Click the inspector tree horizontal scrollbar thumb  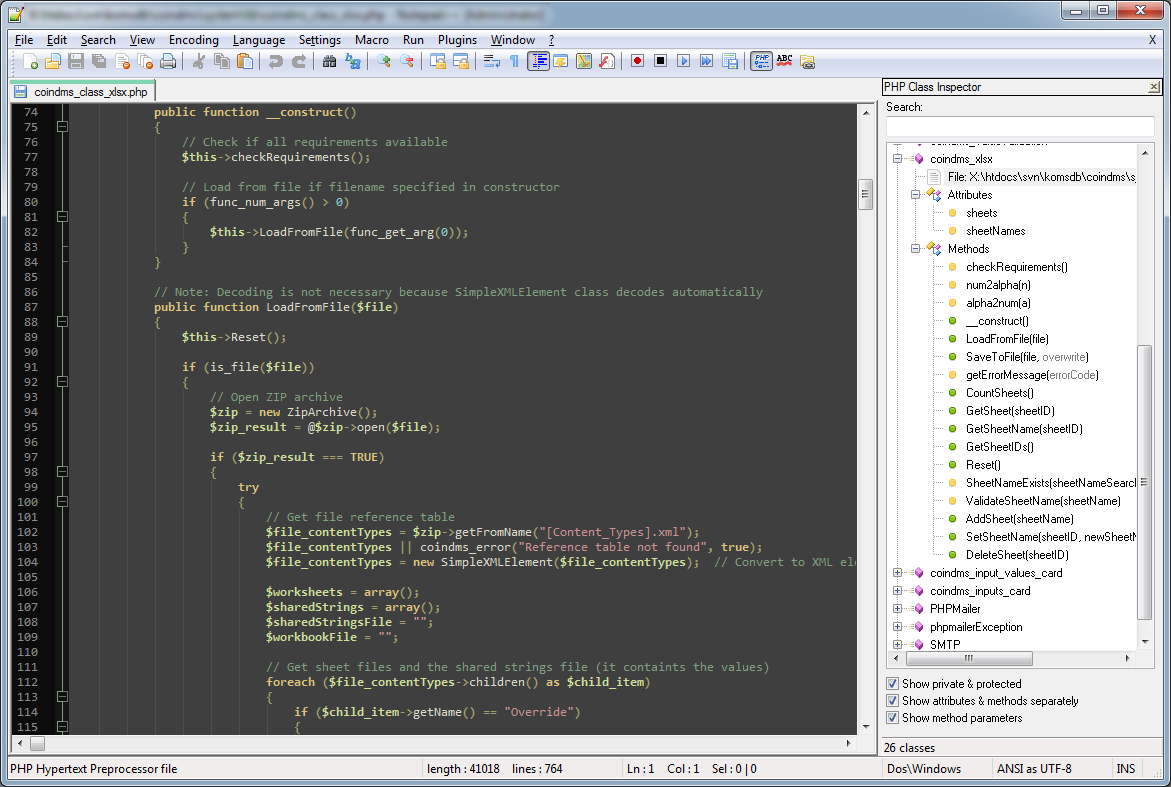[969, 659]
